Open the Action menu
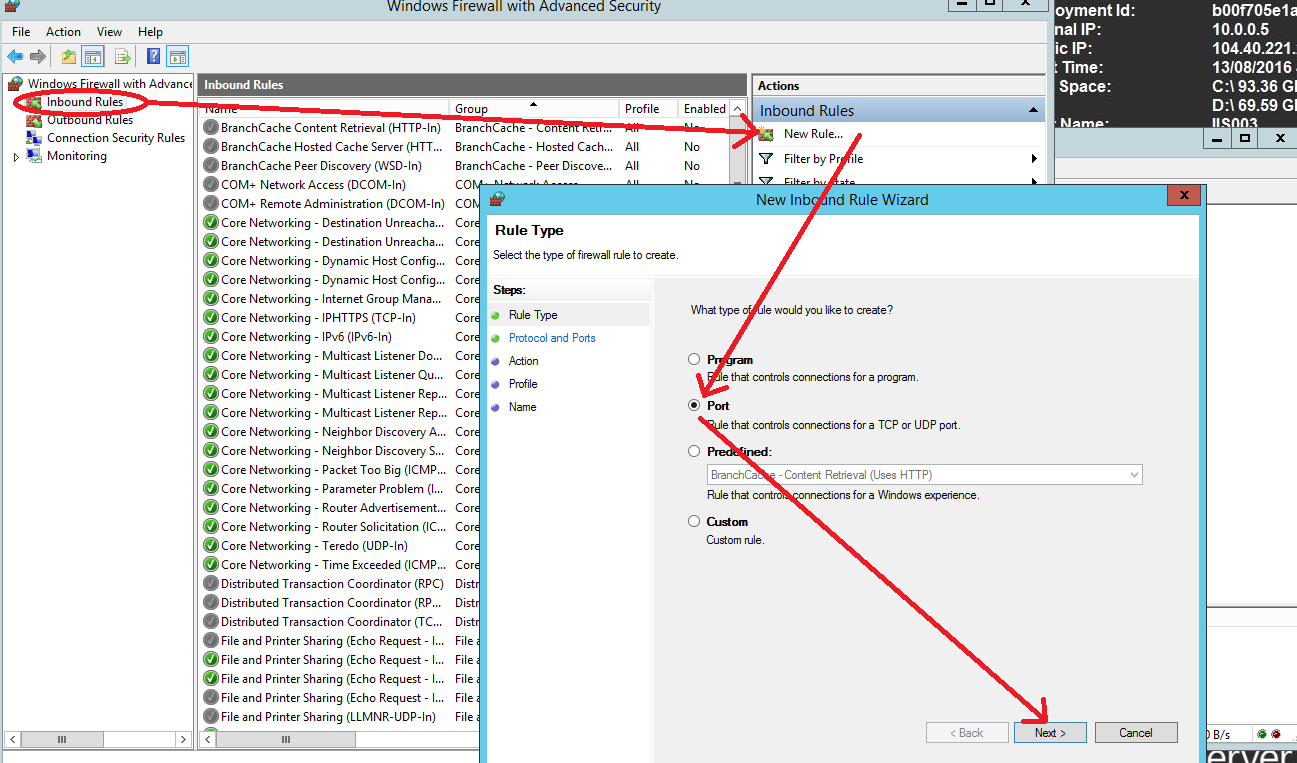Image resolution: width=1297 pixels, height=763 pixels. coord(63,32)
